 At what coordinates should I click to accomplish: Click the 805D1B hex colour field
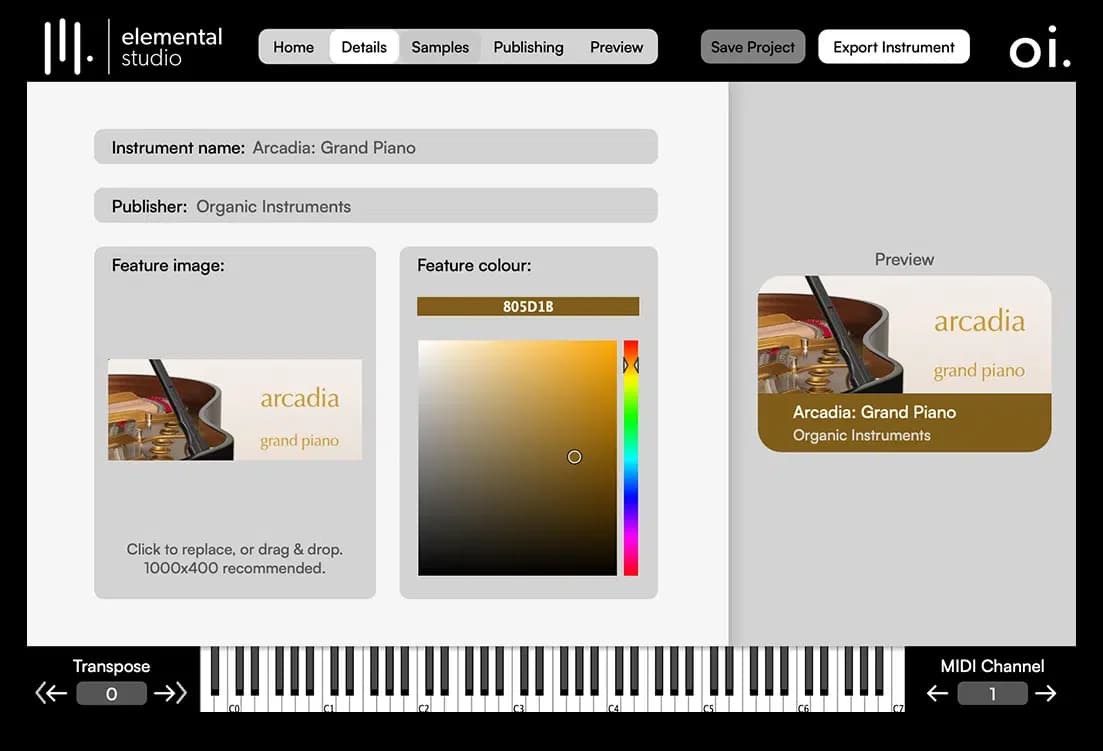pos(528,307)
